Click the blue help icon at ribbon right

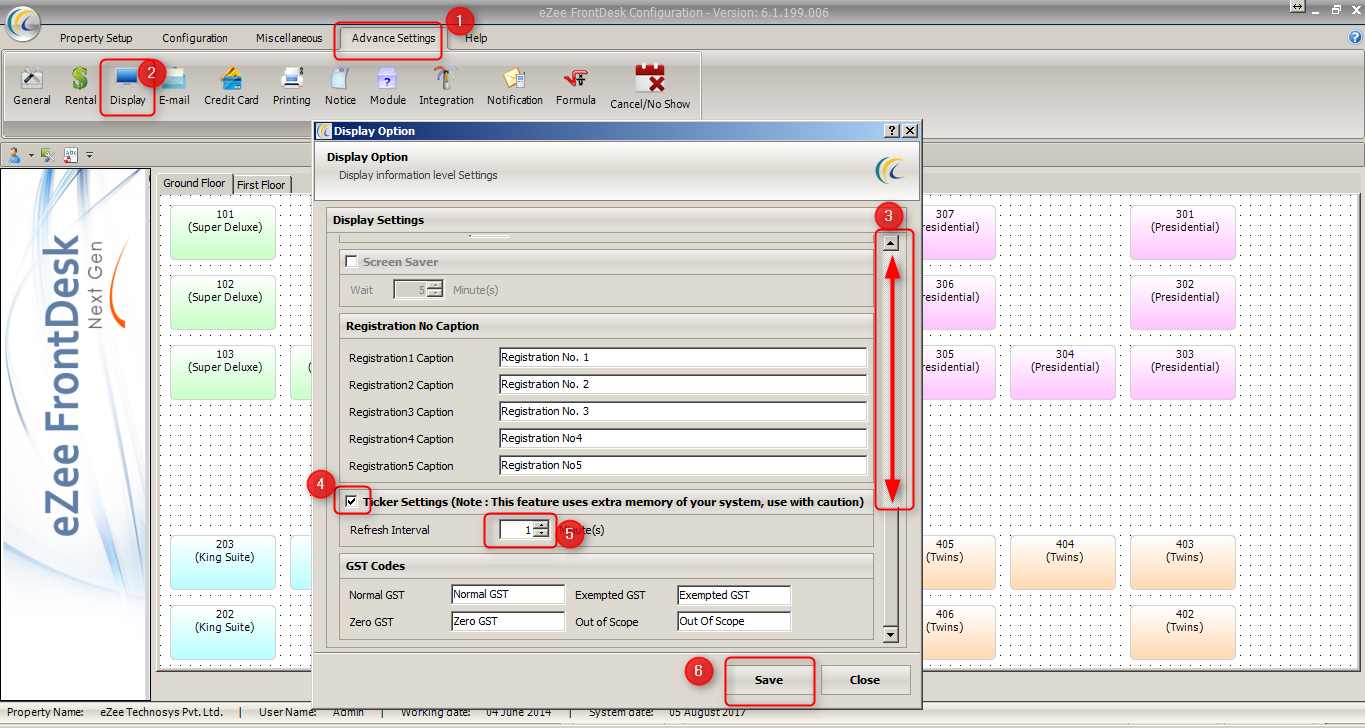pyautogui.click(x=1355, y=37)
